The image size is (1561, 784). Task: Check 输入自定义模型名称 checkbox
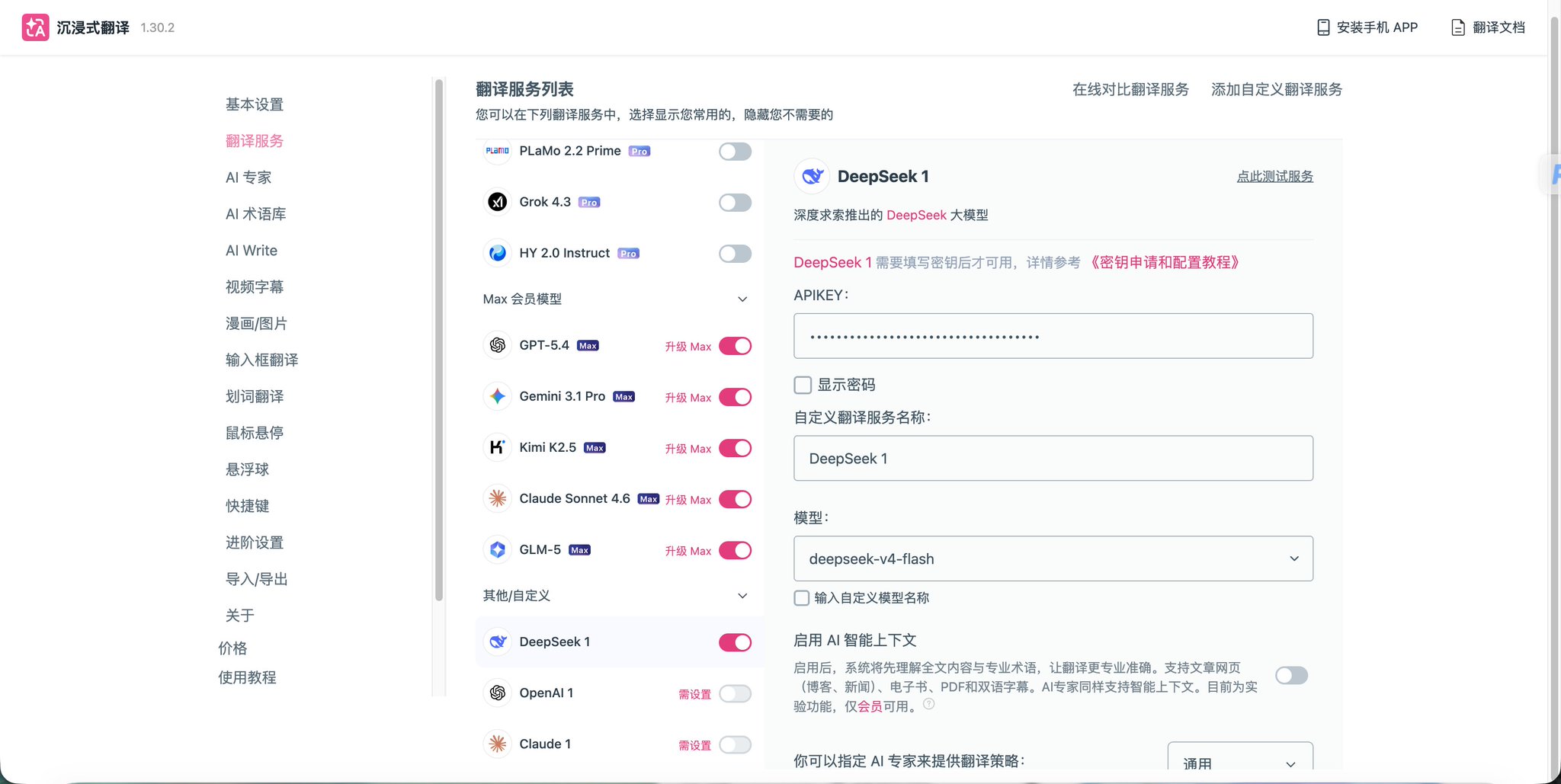[802, 598]
